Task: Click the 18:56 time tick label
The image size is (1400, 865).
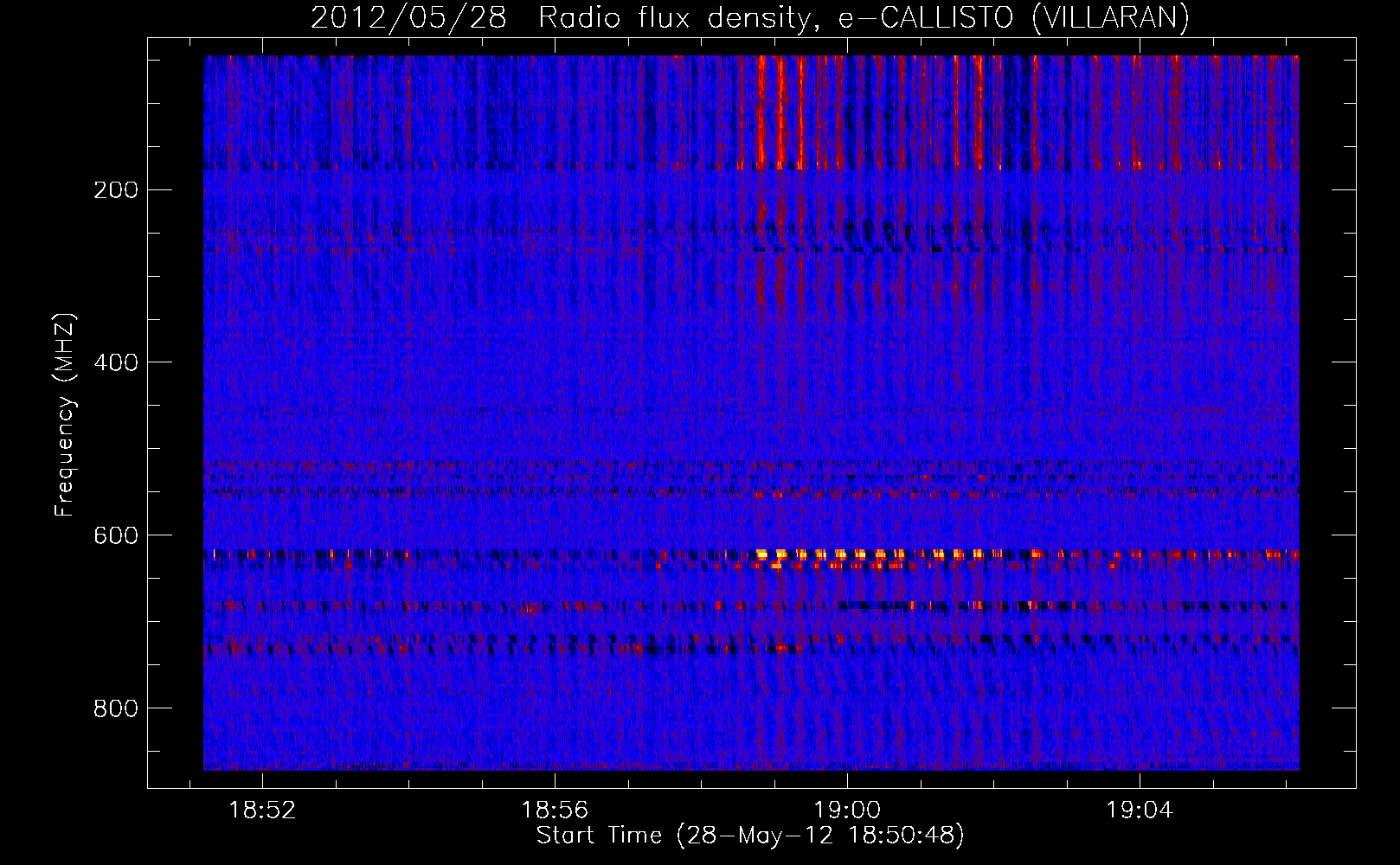Action: 555,811
